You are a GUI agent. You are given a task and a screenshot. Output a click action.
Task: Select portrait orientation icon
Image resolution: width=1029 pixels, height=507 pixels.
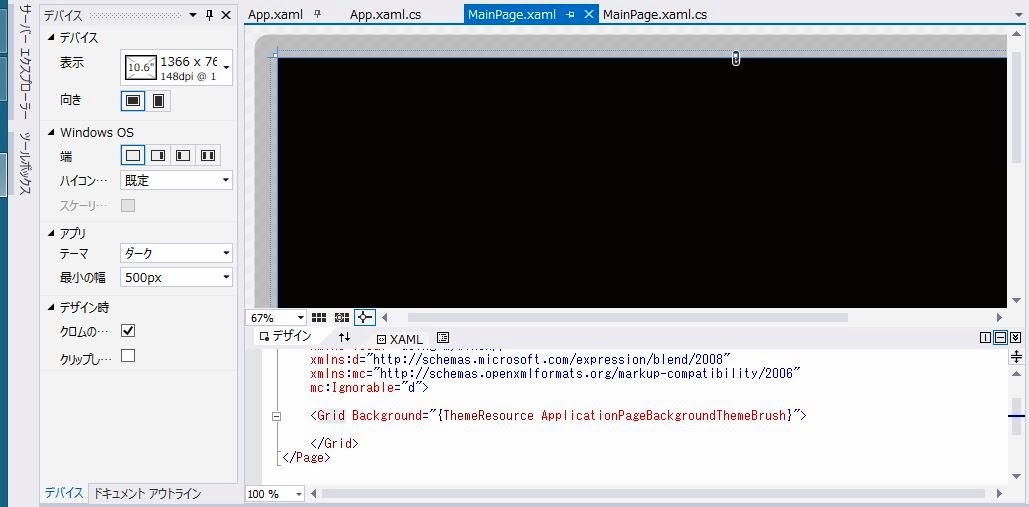158,101
